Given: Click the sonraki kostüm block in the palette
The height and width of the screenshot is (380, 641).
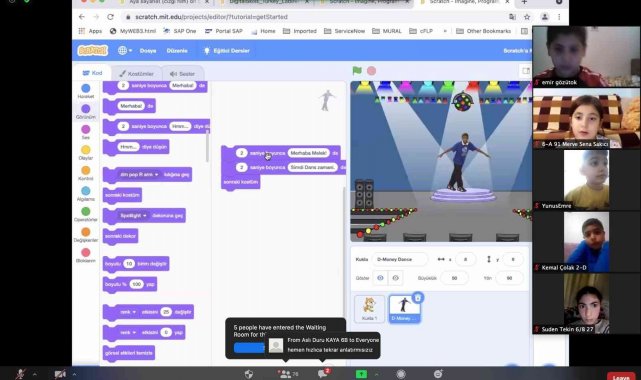Looking at the screenshot, I should pos(122,195).
